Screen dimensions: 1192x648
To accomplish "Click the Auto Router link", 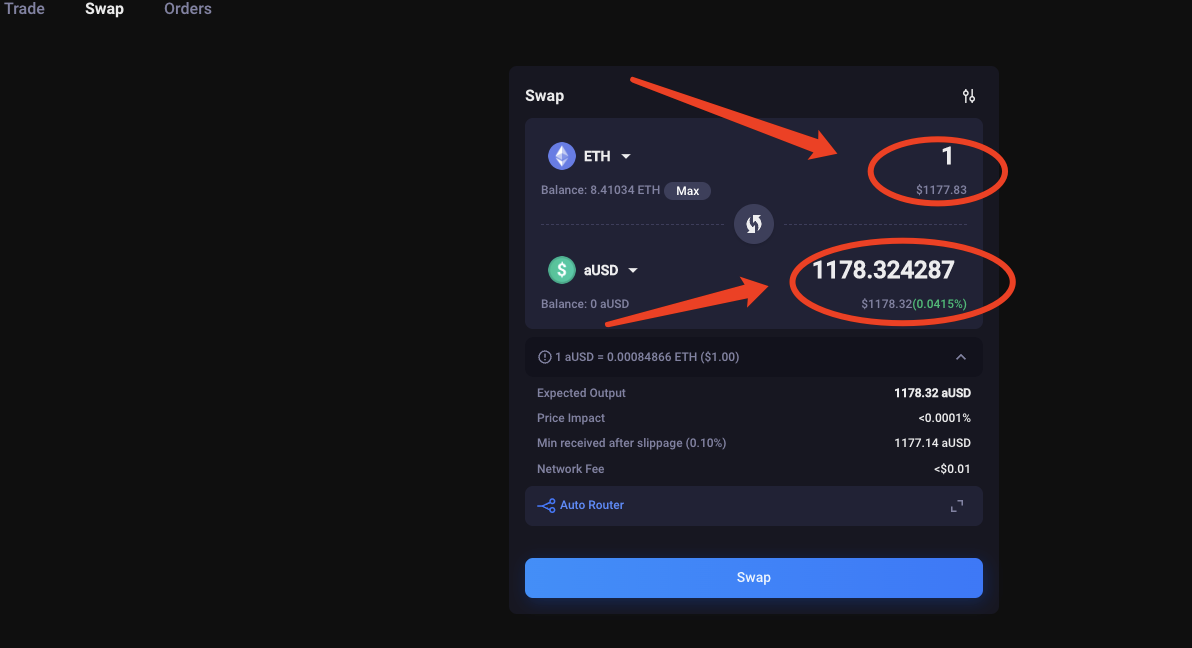I will [x=592, y=506].
